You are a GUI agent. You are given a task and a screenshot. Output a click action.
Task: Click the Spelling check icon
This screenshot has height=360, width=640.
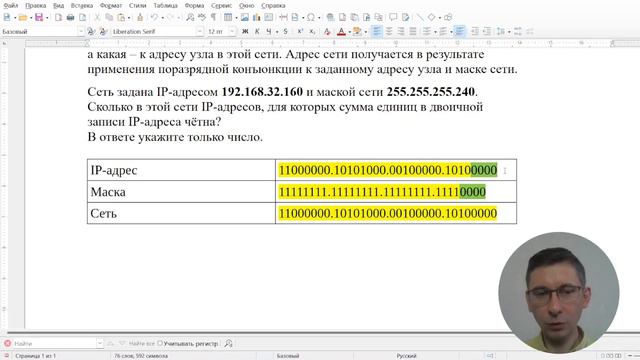(202, 17)
